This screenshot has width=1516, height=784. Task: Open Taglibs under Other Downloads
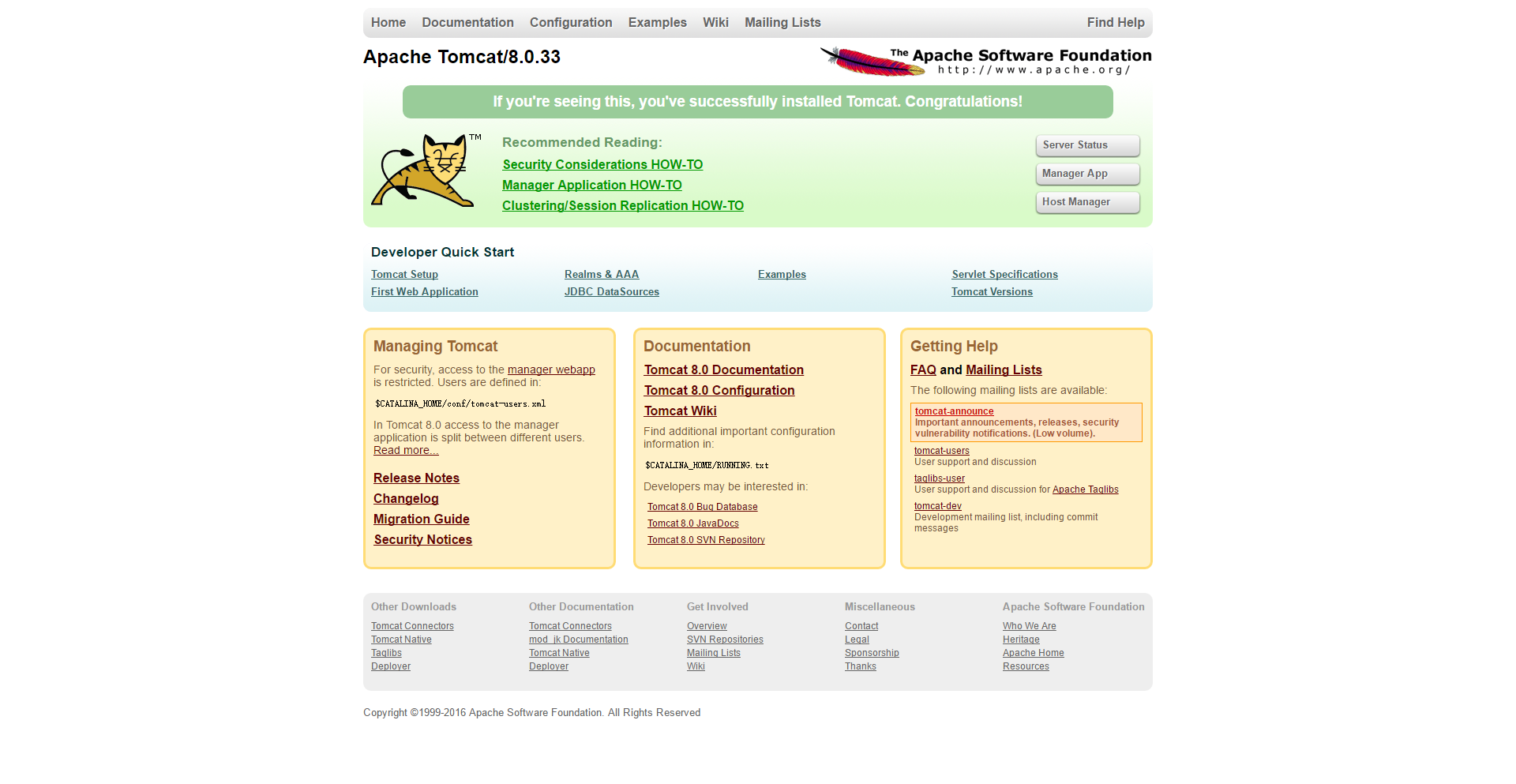pos(386,653)
